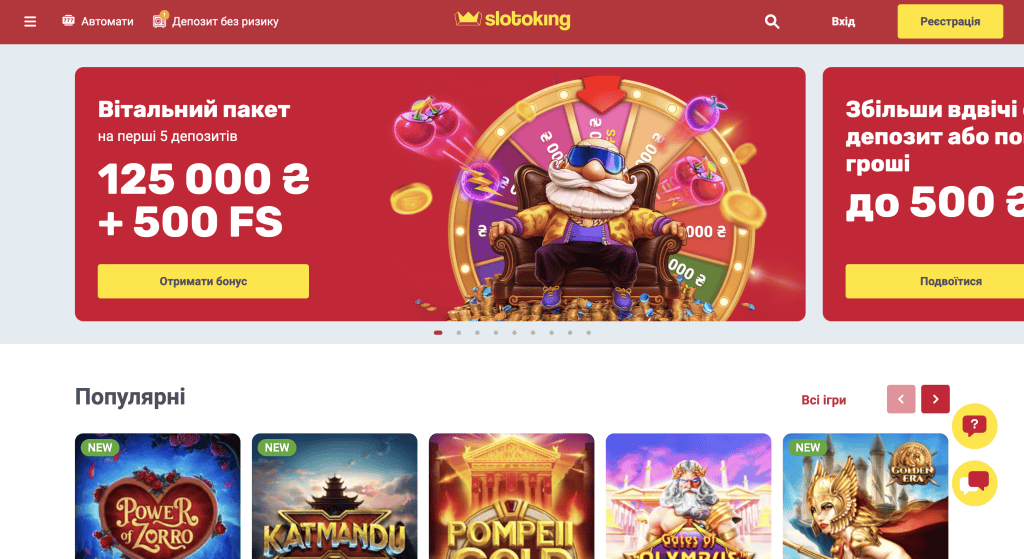The image size is (1024, 559).
Task: Select the second carousel slide dot
Action: pyautogui.click(x=458, y=333)
